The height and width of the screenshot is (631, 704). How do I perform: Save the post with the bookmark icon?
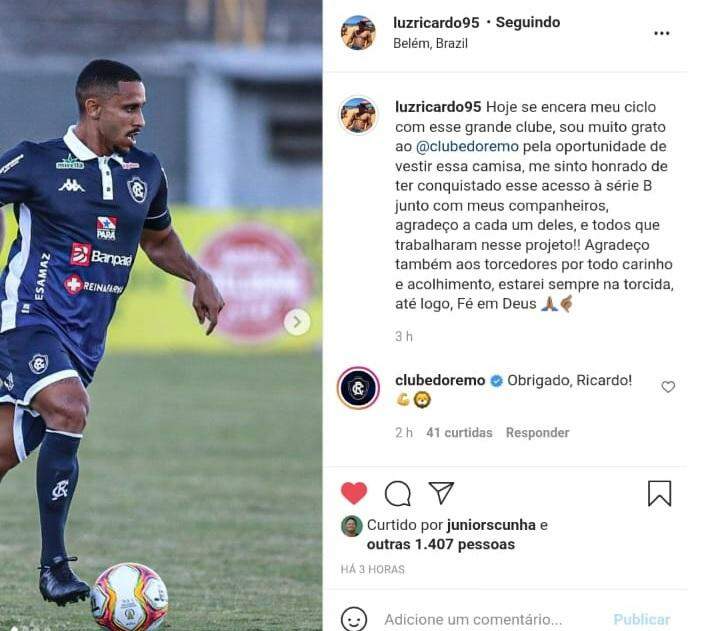point(660,493)
